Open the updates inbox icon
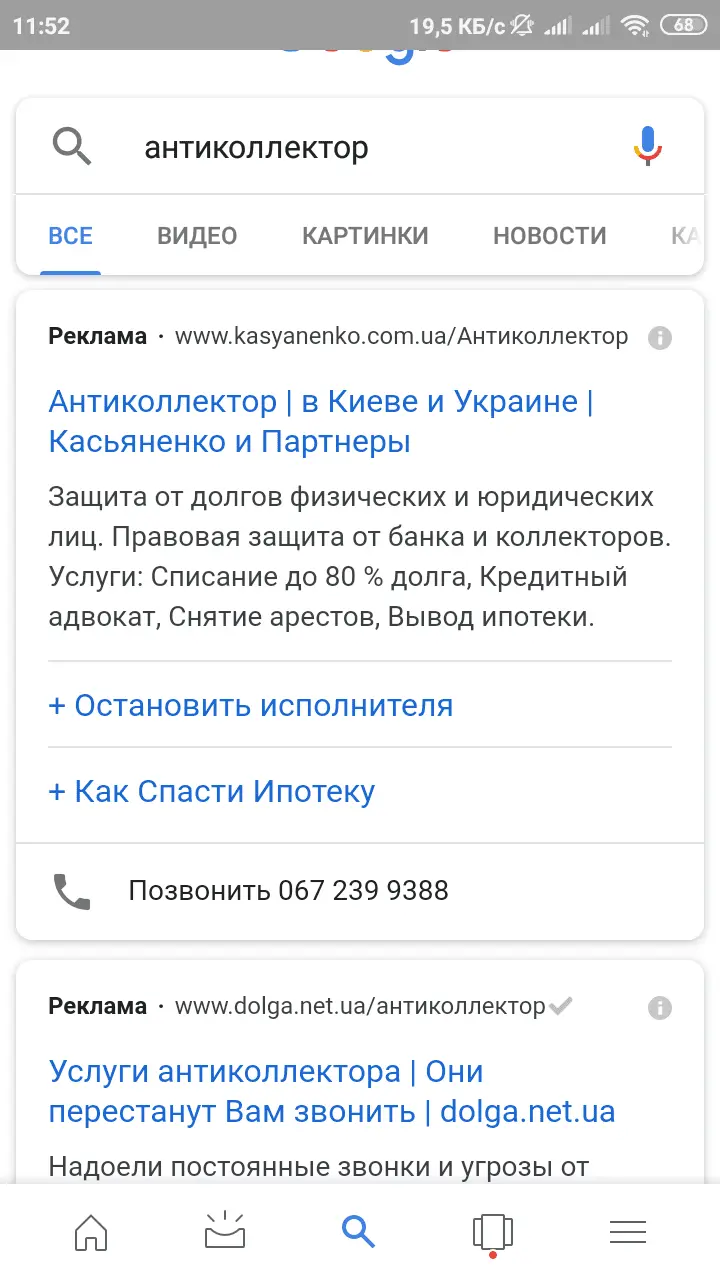Screen dimensions: 720x1280 225,1232
